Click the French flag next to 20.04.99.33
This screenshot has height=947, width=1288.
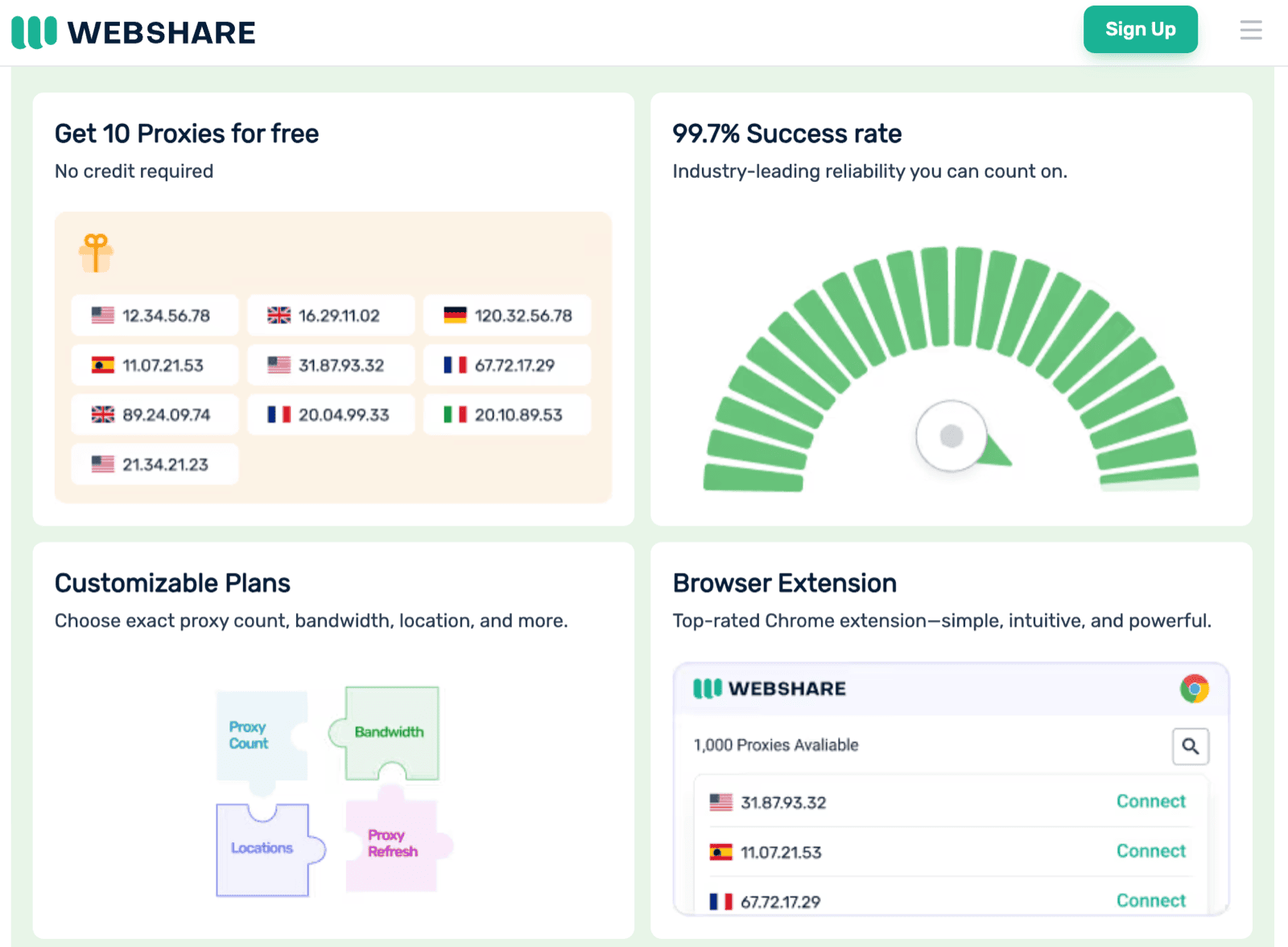(279, 414)
